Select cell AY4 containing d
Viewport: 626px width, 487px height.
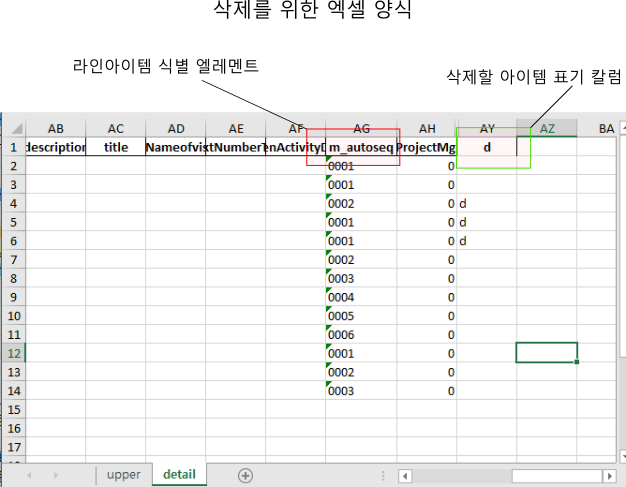click(487, 204)
